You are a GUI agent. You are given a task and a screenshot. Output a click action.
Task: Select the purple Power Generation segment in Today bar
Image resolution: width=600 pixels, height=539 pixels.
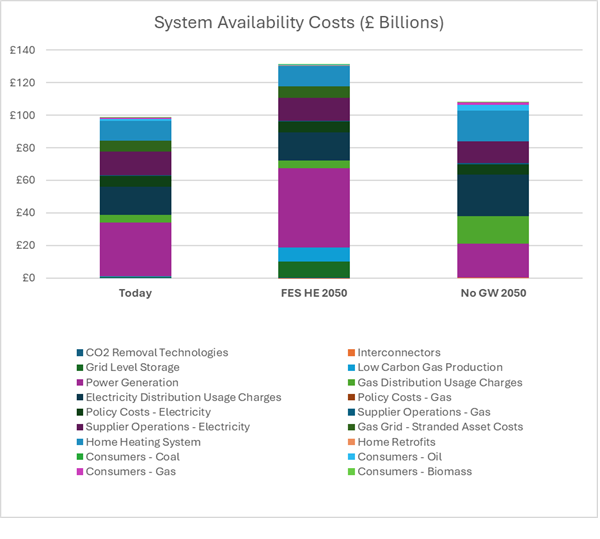135,248
